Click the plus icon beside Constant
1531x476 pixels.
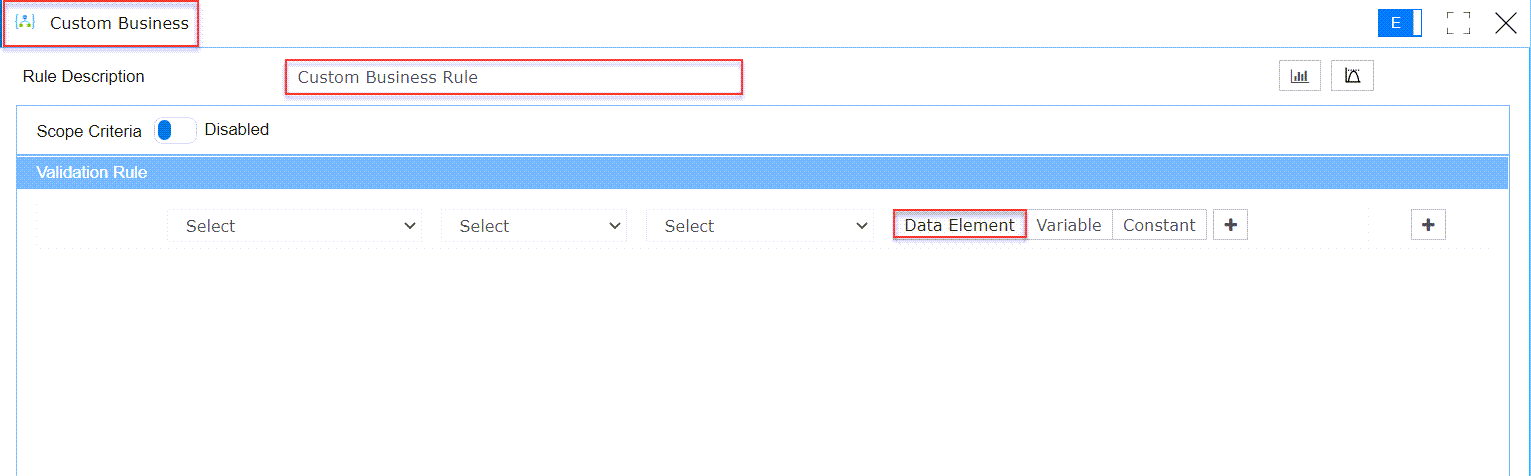(x=1230, y=225)
